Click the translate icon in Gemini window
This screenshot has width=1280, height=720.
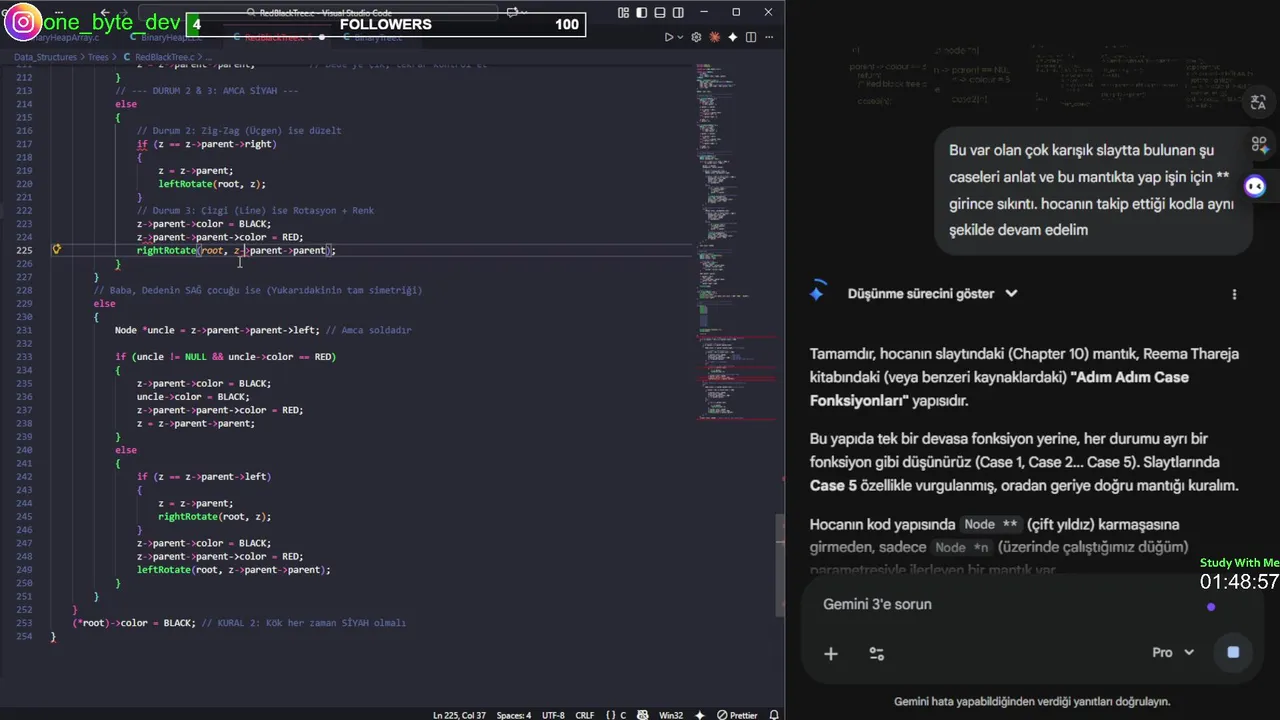click(1258, 102)
